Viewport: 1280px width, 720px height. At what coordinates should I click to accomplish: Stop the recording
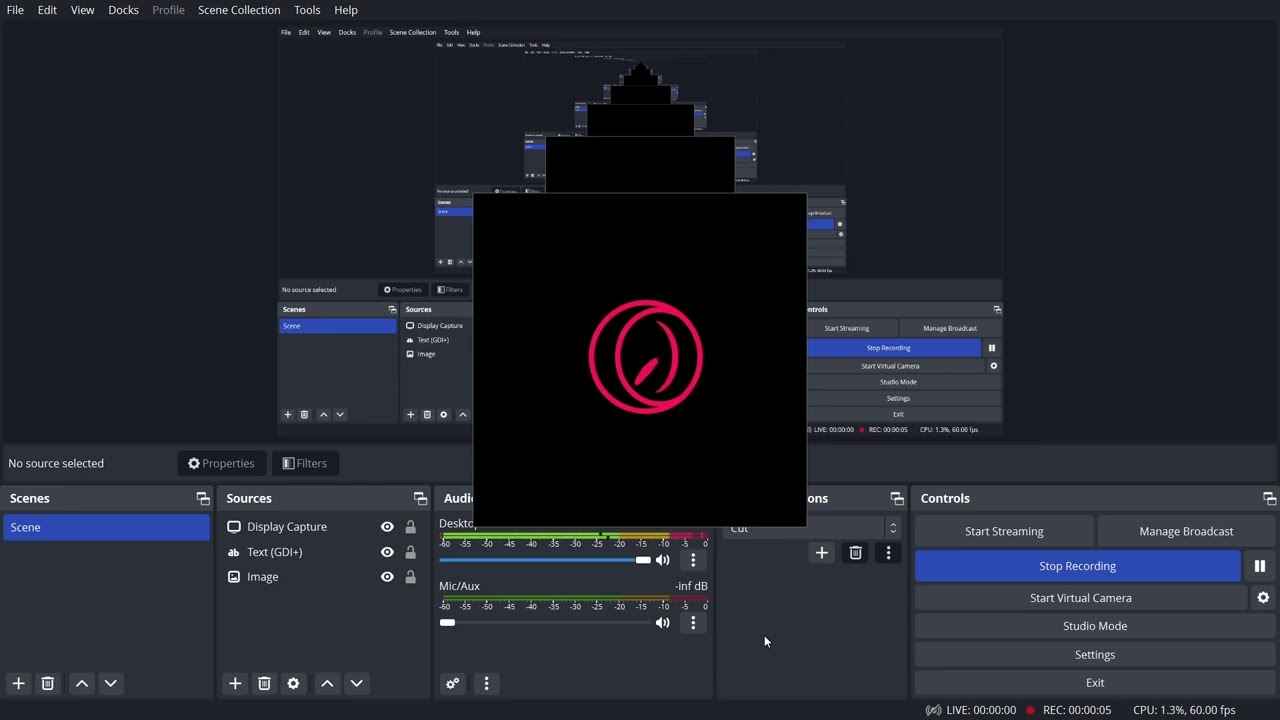(x=1077, y=566)
